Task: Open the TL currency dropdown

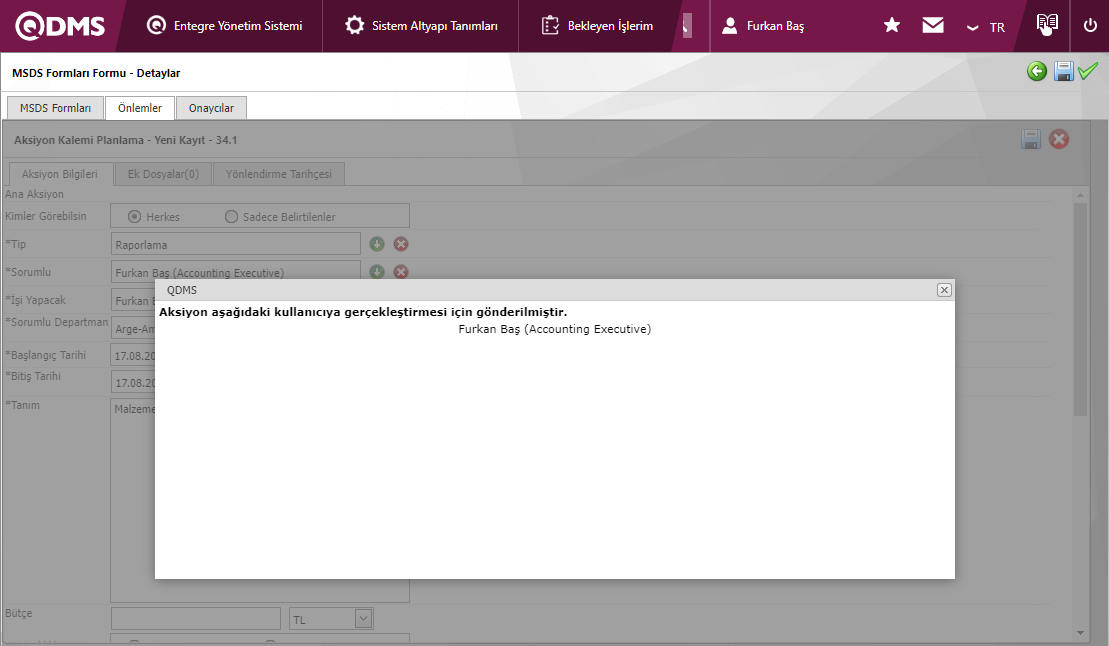Action: (363, 619)
